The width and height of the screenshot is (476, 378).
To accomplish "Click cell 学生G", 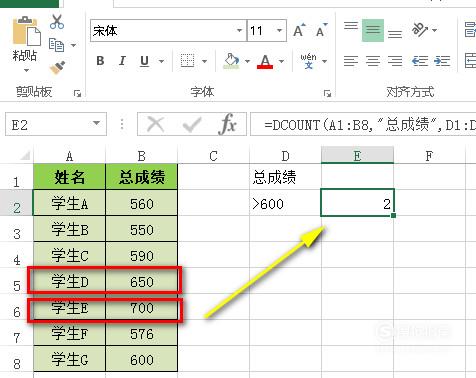I will [x=69, y=359].
